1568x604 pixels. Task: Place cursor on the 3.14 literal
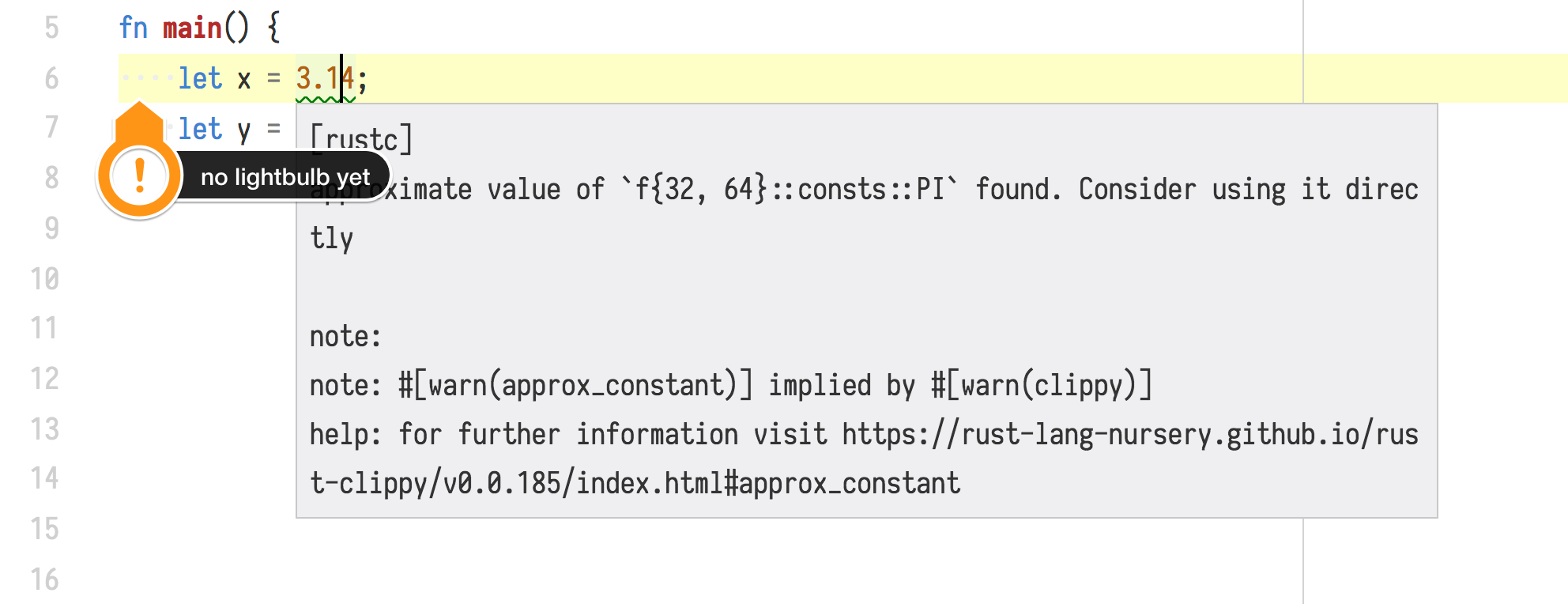pyautogui.click(x=324, y=78)
